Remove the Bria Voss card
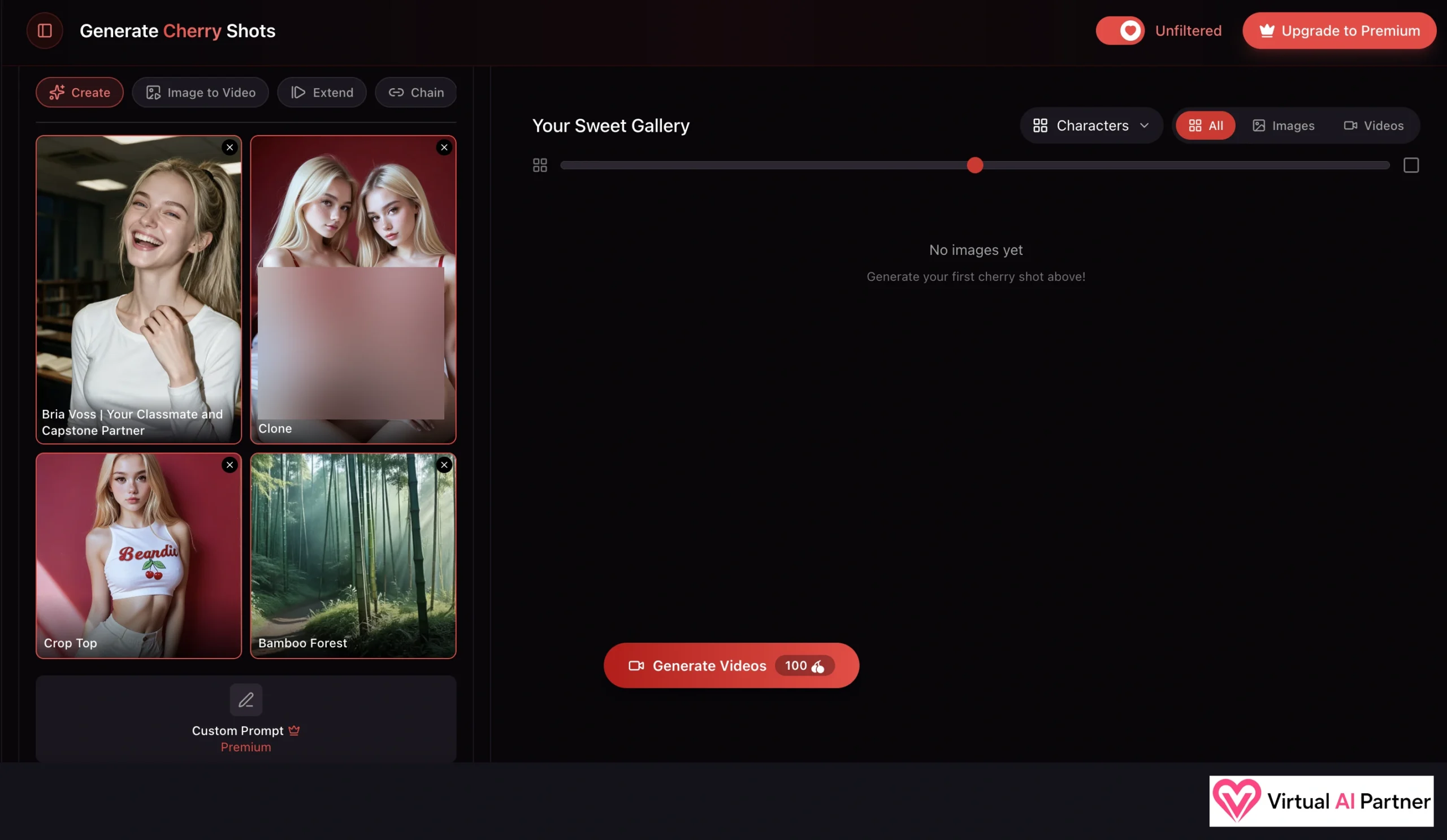This screenshot has width=1447, height=840. tap(229, 148)
